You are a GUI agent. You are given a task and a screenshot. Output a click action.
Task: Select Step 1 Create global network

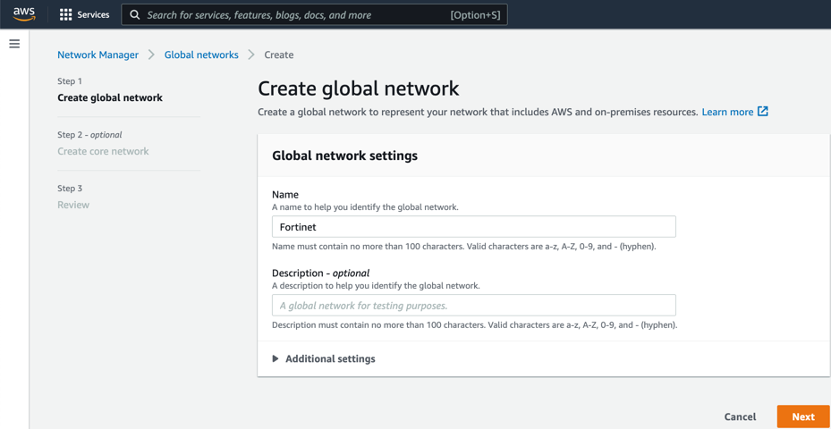tap(110, 98)
